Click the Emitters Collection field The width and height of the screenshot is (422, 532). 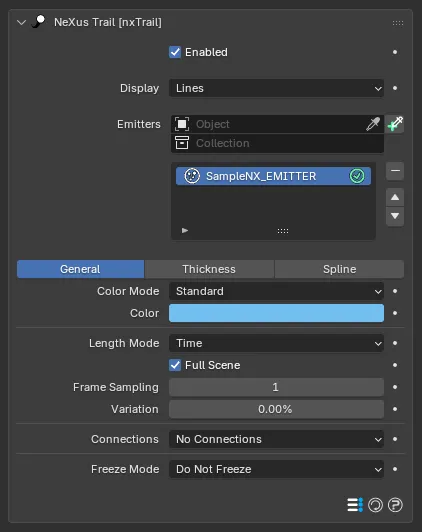[277, 143]
